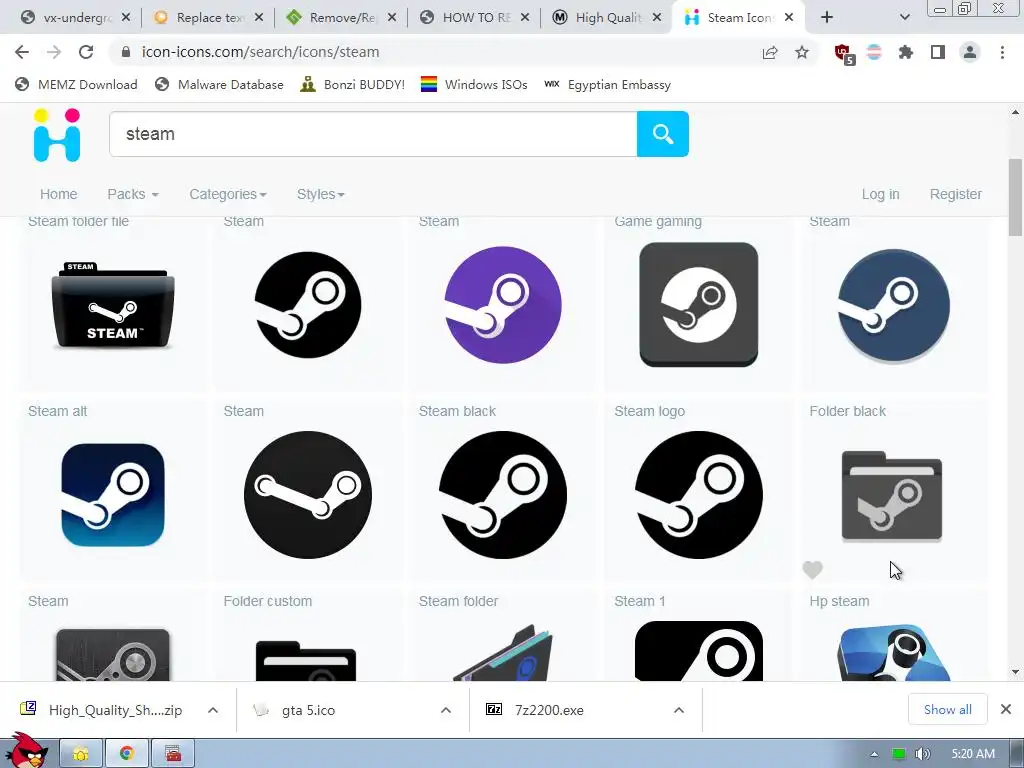The height and width of the screenshot is (768, 1024).
Task: Go to icon-icons site logo home
Action: point(57,135)
